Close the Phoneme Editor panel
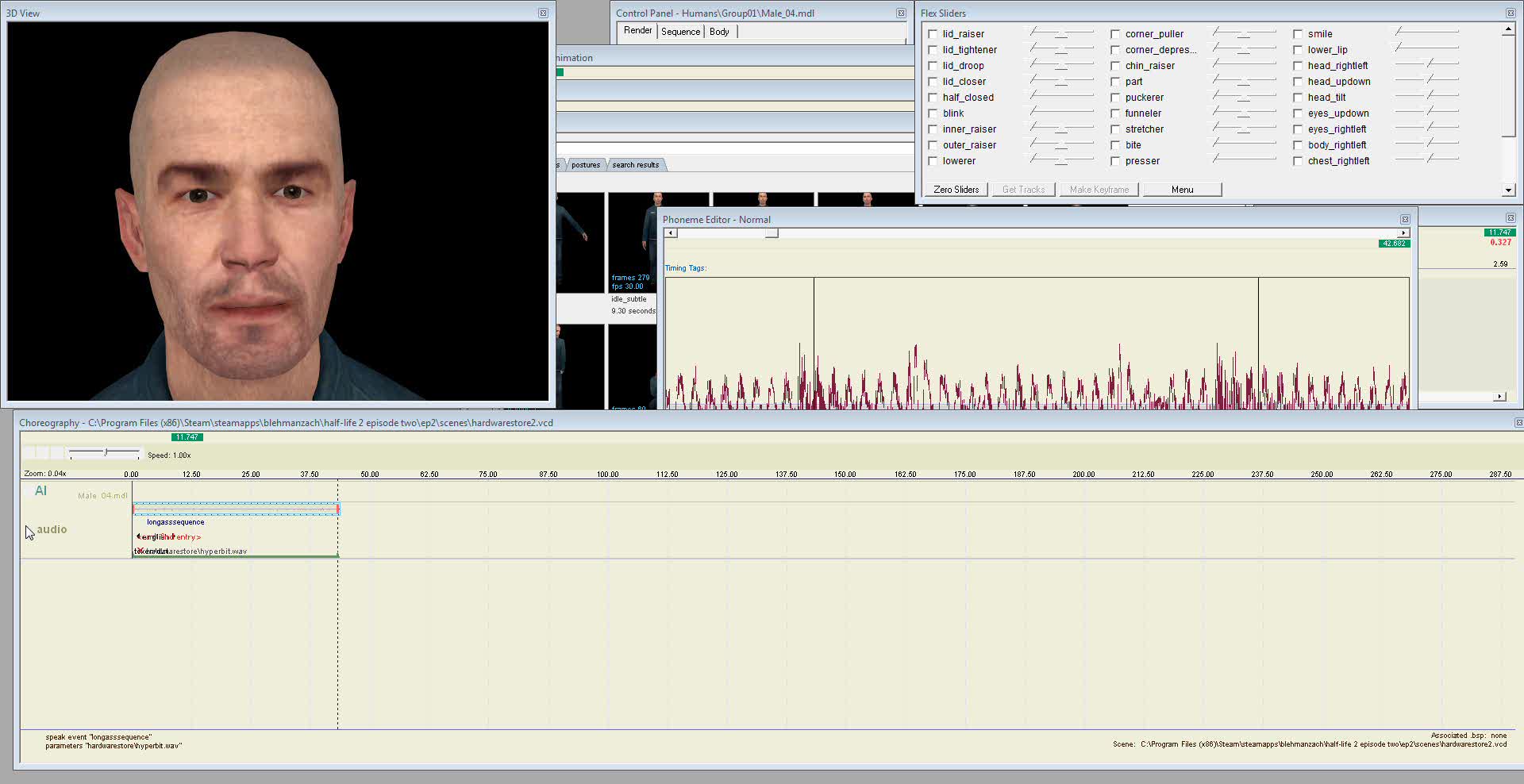This screenshot has width=1524, height=784. pyautogui.click(x=1405, y=219)
